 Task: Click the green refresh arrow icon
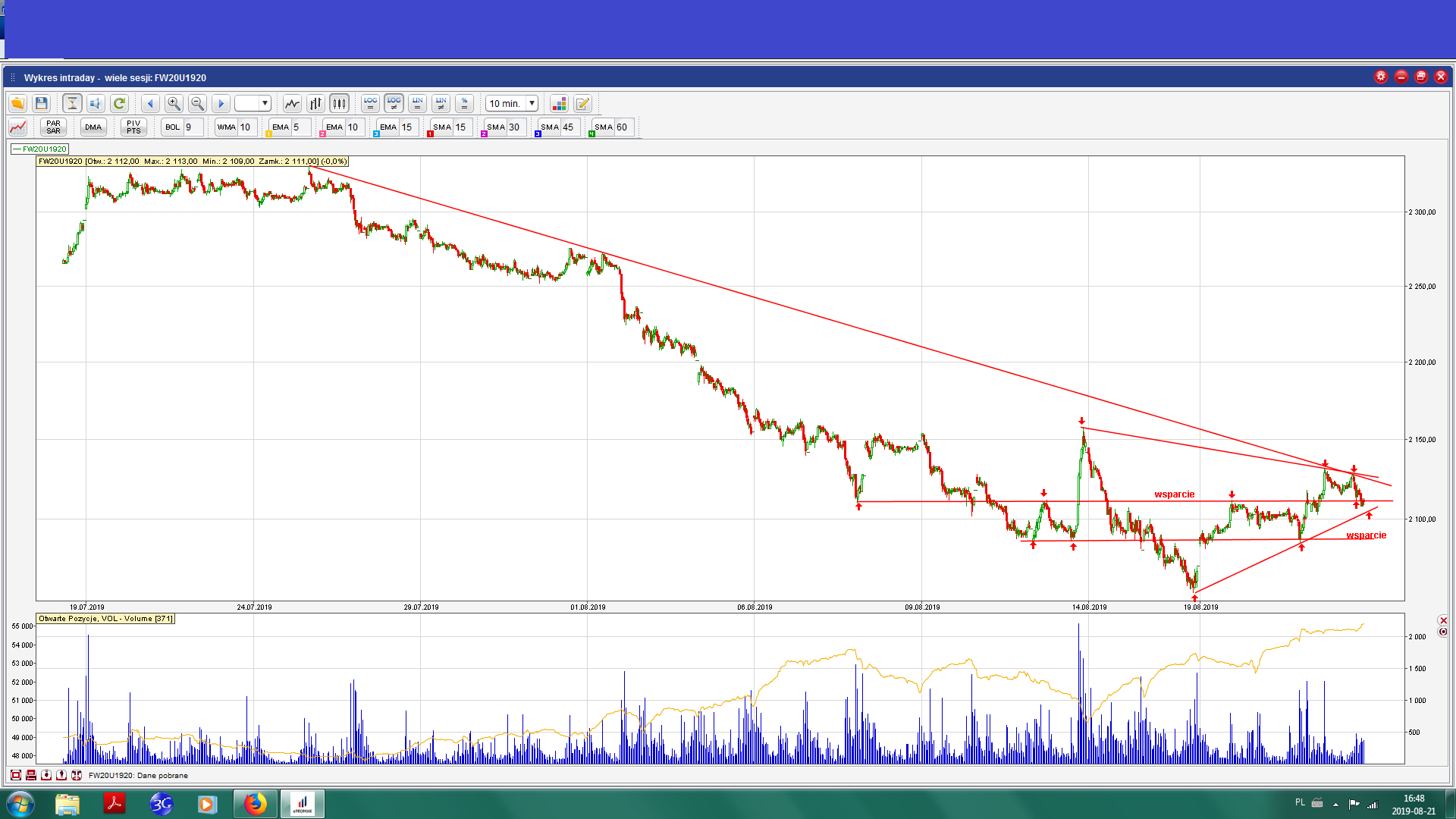119,104
